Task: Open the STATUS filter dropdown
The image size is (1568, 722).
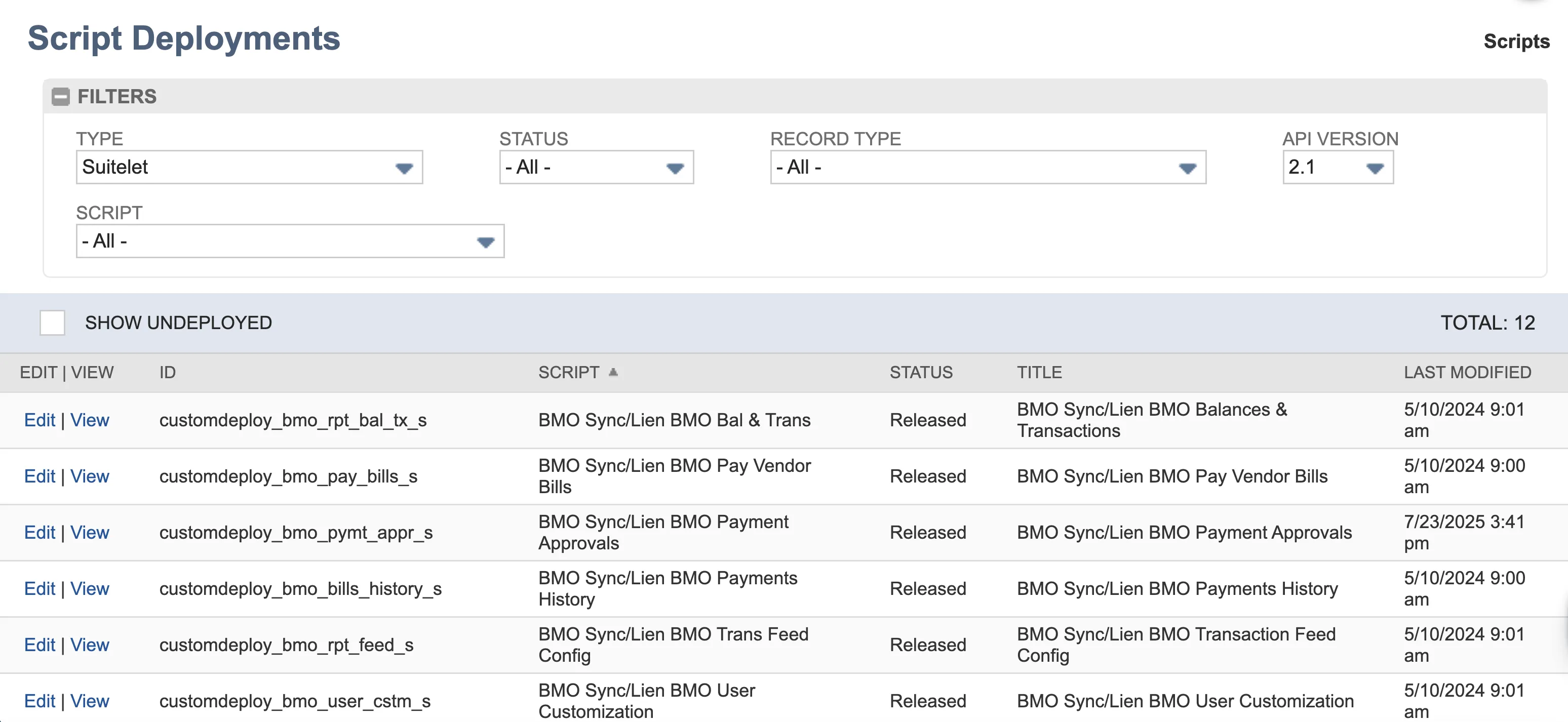Action: pyautogui.click(x=596, y=168)
